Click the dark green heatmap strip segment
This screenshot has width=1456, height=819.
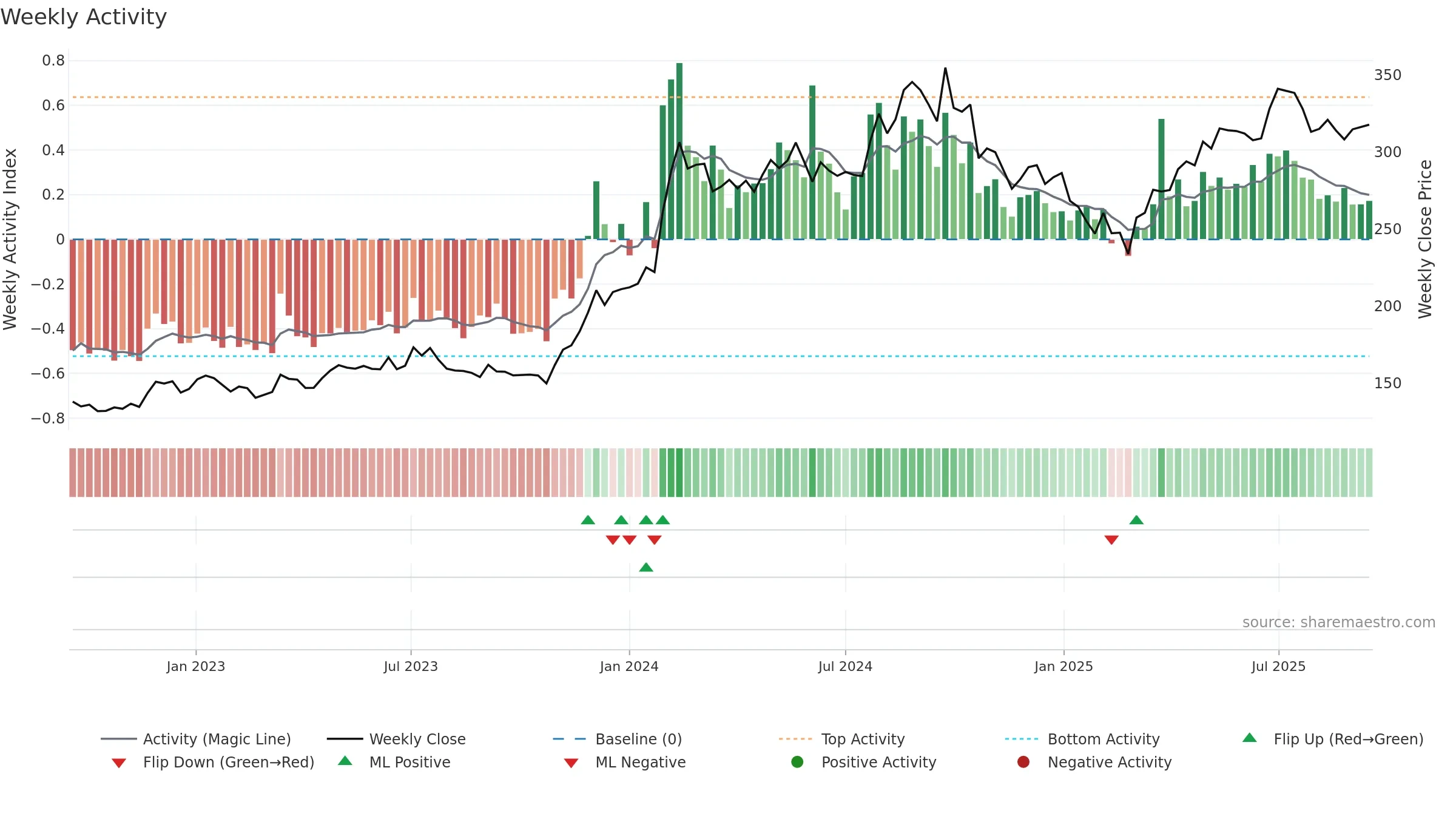click(679, 473)
